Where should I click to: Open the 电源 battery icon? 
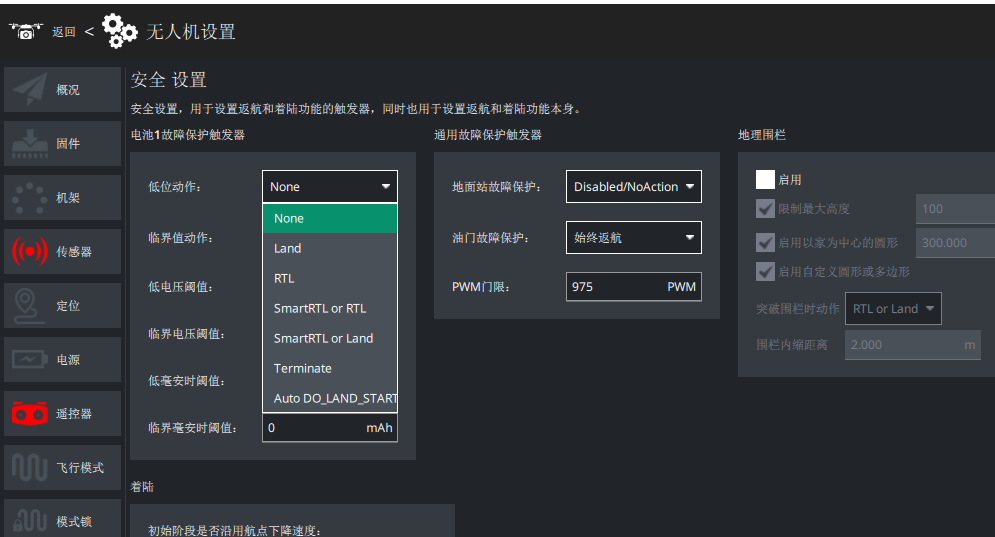coord(29,359)
